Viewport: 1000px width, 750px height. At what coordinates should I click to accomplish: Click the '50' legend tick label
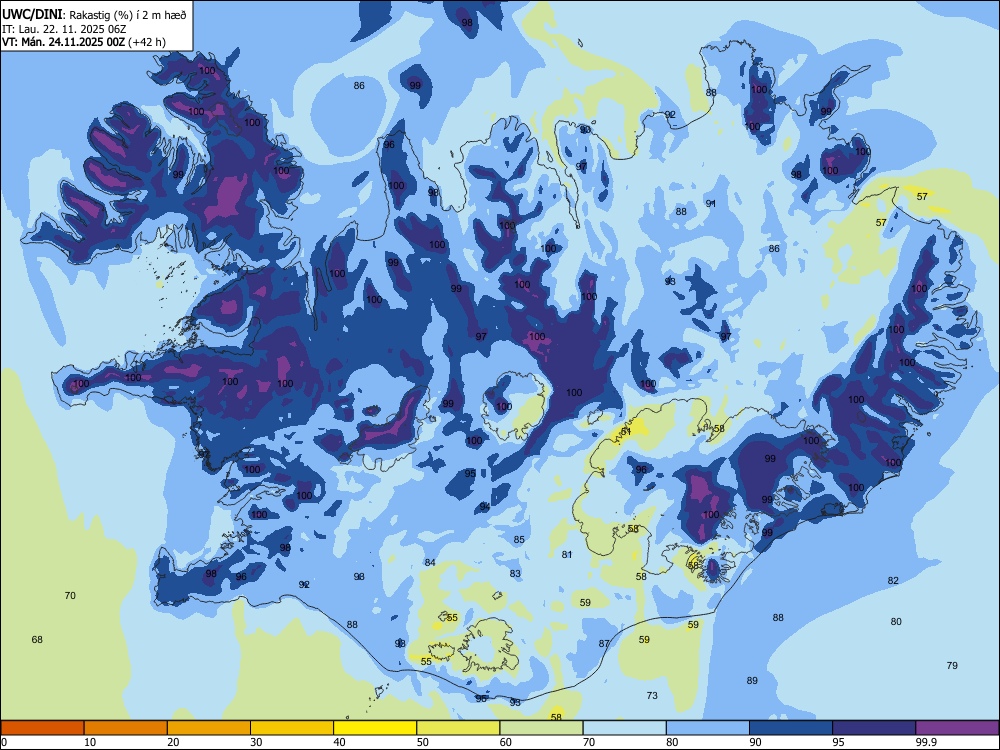(423, 742)
